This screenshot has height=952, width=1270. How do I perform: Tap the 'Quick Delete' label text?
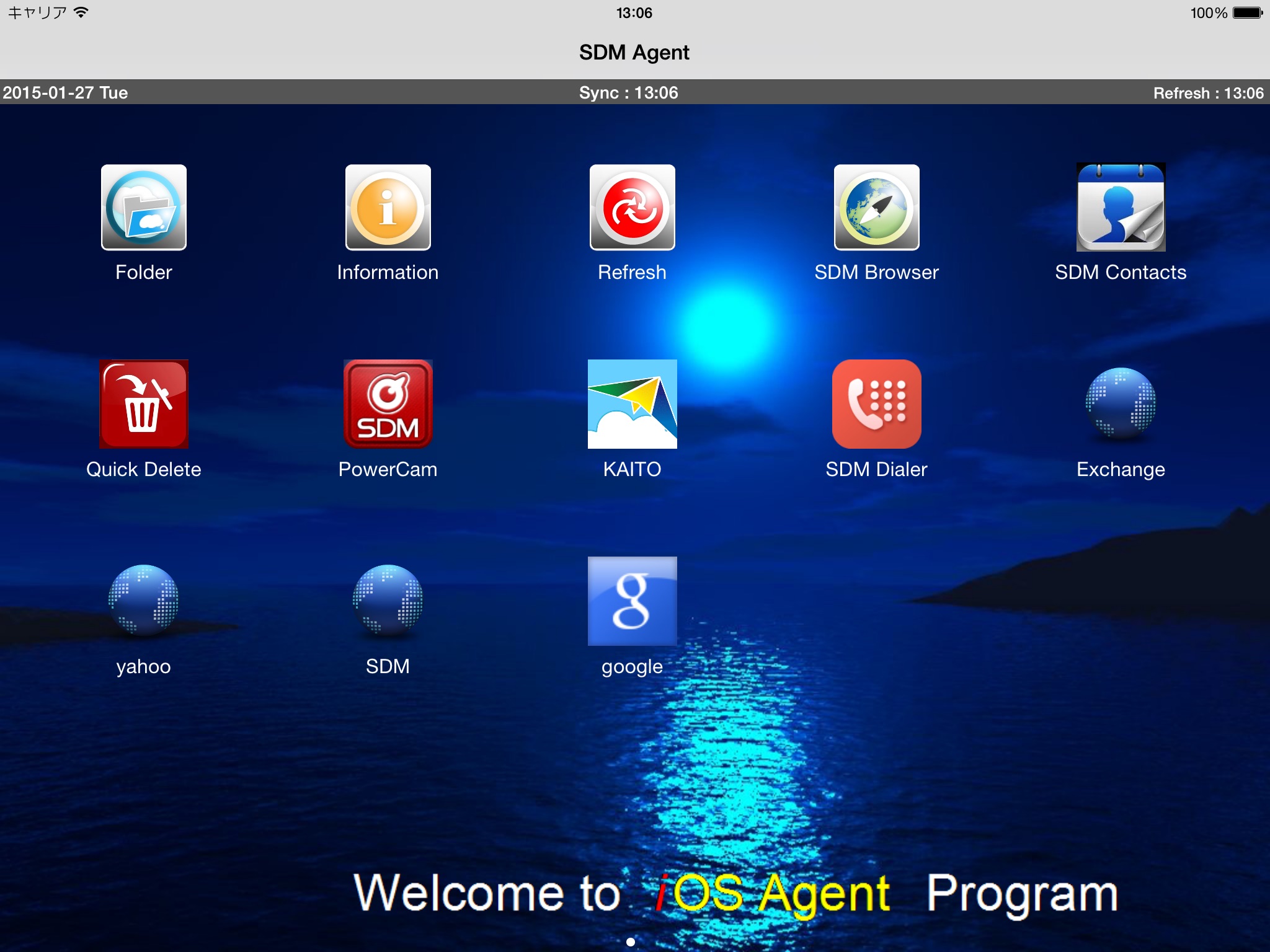pyautogui.click(x=144, y=470)
